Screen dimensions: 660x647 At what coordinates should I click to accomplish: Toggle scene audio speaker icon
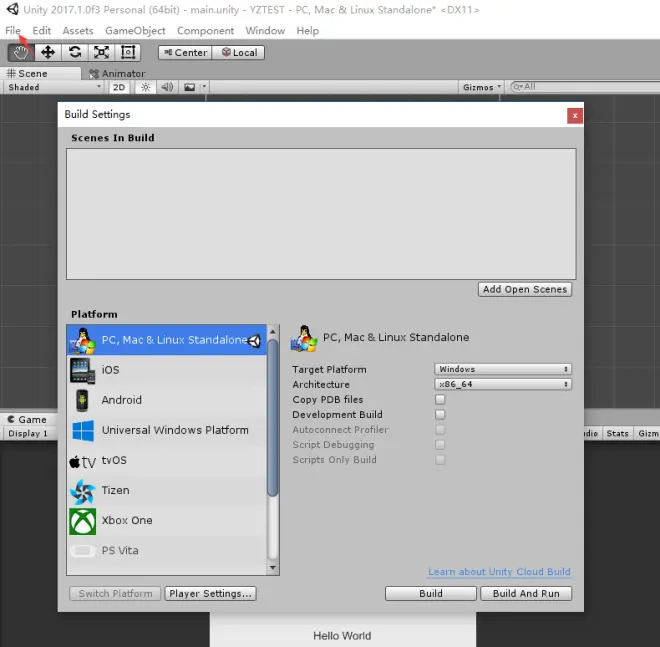coord(167,87)
